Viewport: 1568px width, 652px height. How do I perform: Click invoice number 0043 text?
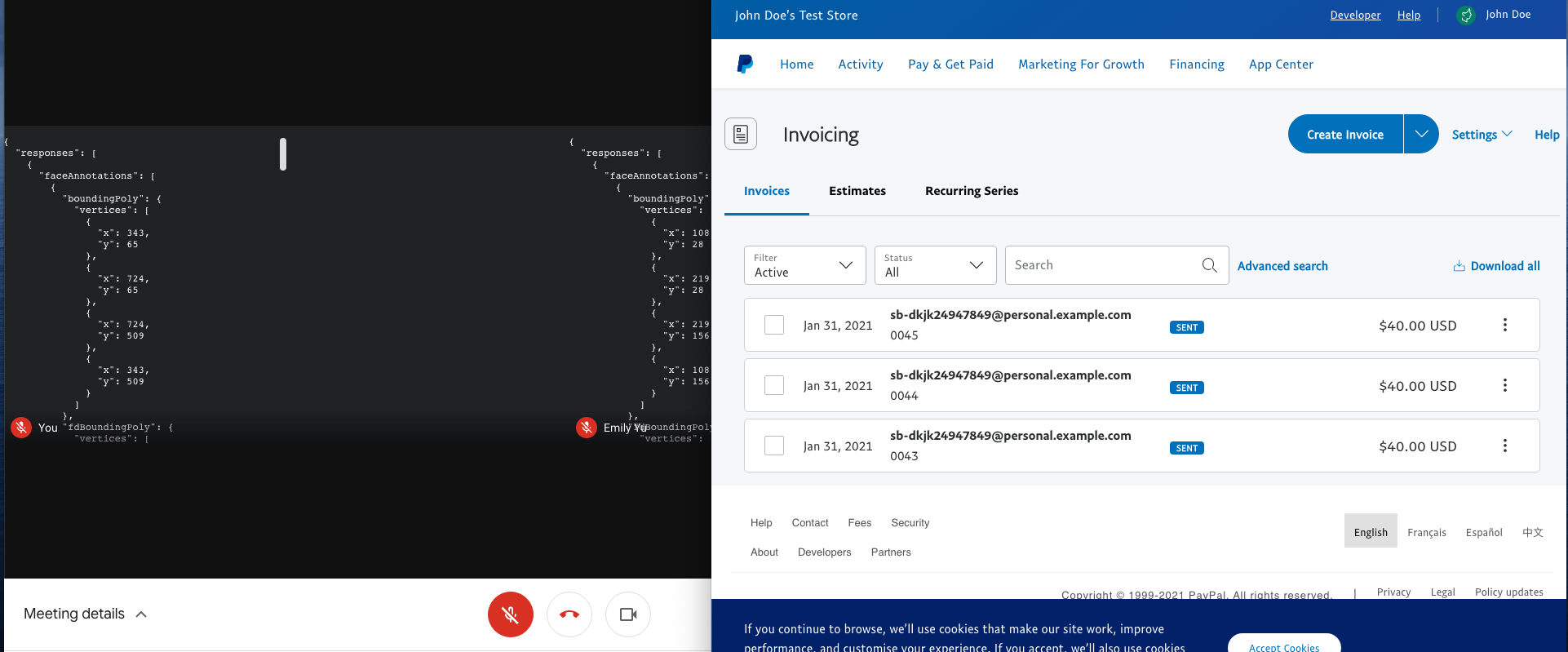(x=904, y=456)
